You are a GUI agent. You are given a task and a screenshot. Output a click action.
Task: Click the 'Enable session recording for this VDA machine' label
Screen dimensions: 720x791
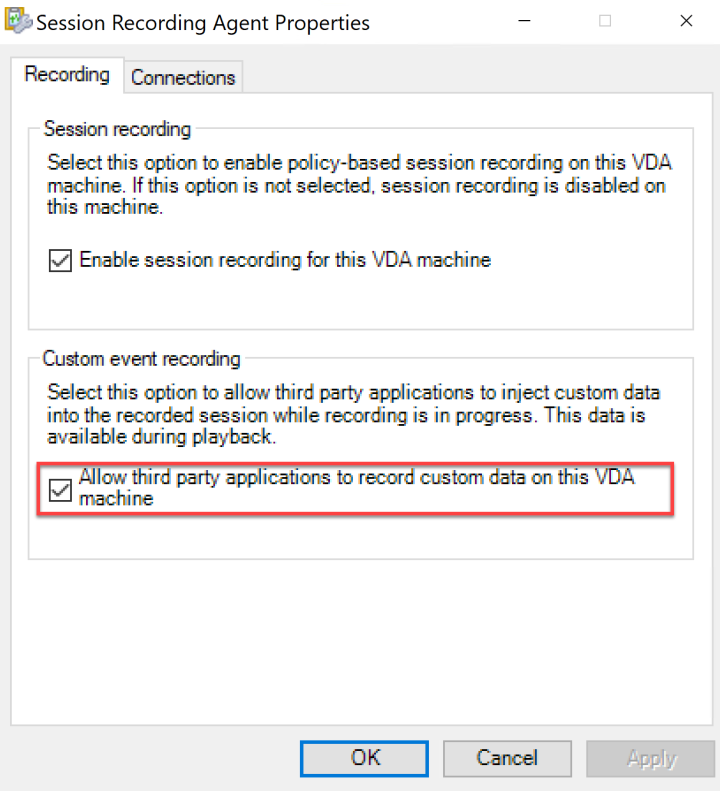[285, 260]
